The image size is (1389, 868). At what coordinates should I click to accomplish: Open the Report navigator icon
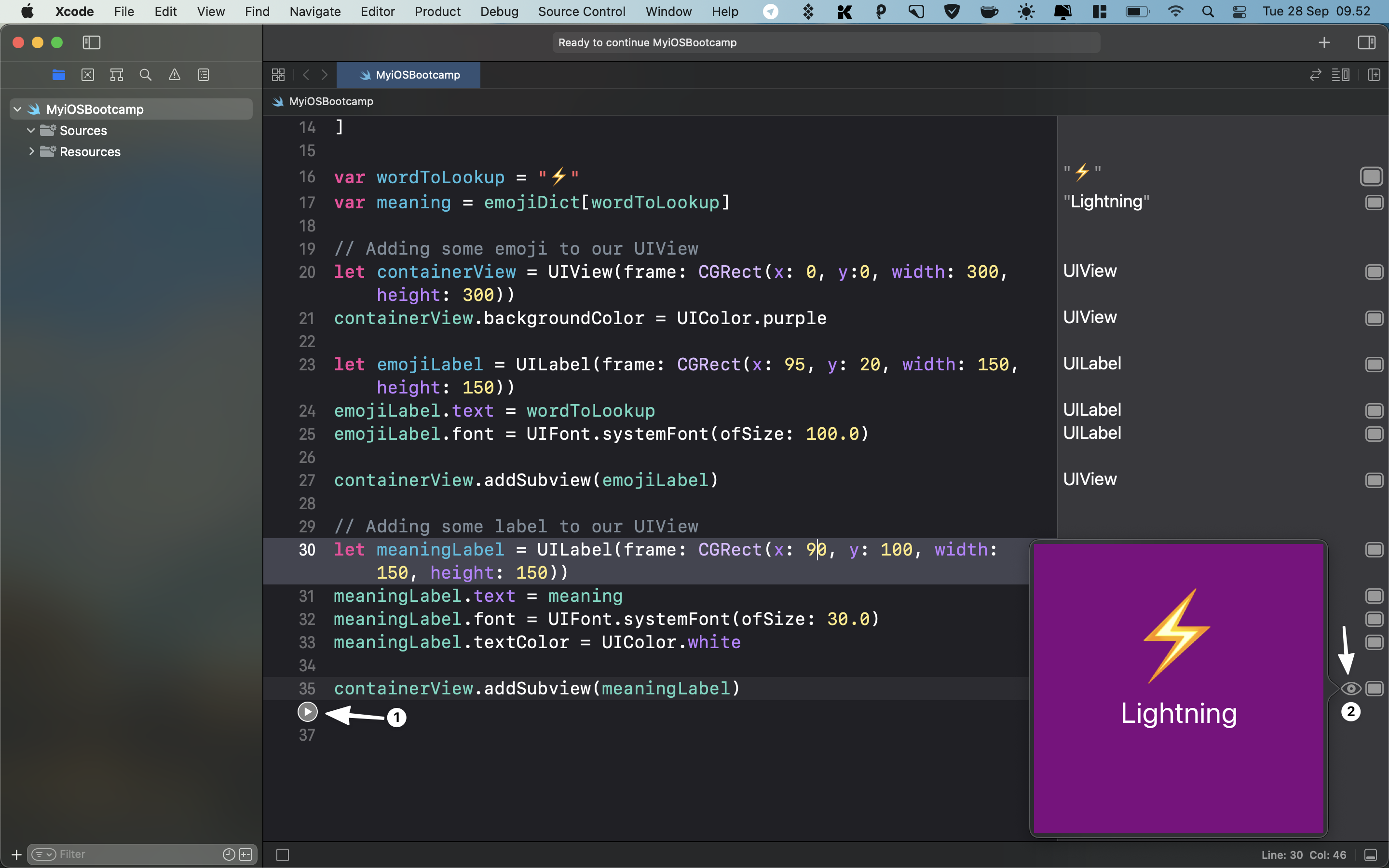[204, 75]
